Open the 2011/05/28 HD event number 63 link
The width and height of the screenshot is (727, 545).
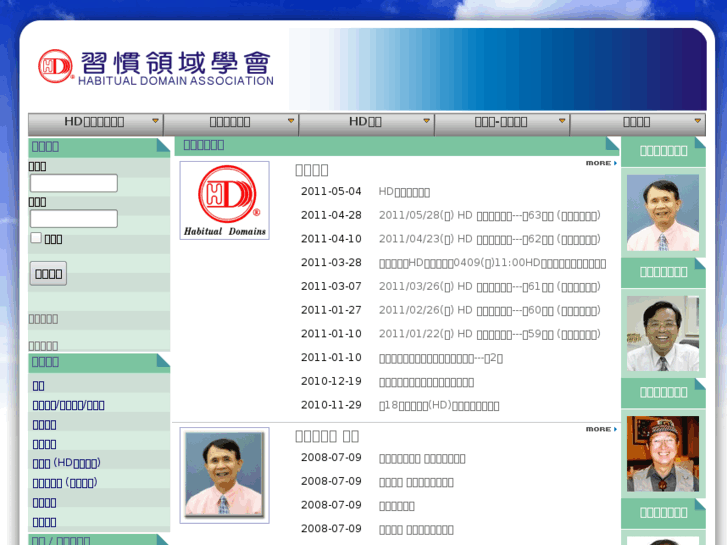coord(490,216)
